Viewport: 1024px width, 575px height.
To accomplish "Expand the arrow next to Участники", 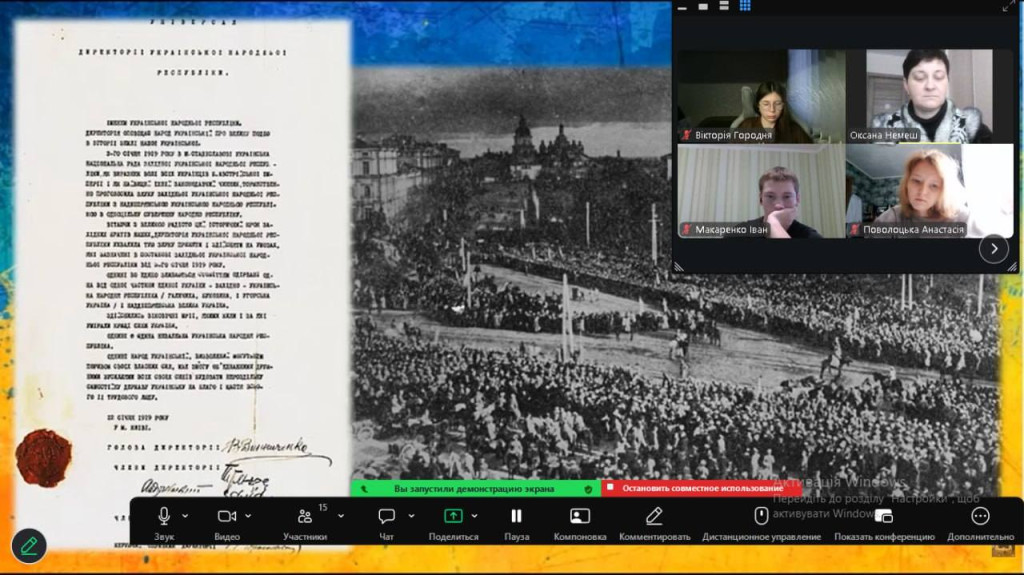I will pyautogui.click(x=341, y=516).
